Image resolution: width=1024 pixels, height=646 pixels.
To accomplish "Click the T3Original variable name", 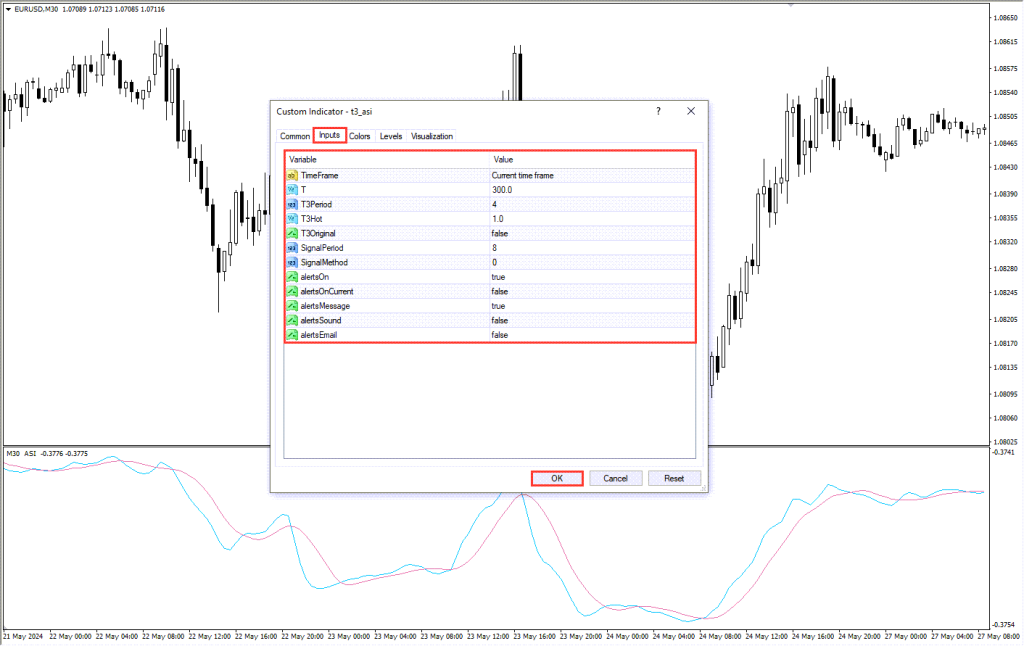I will (318, 233).
